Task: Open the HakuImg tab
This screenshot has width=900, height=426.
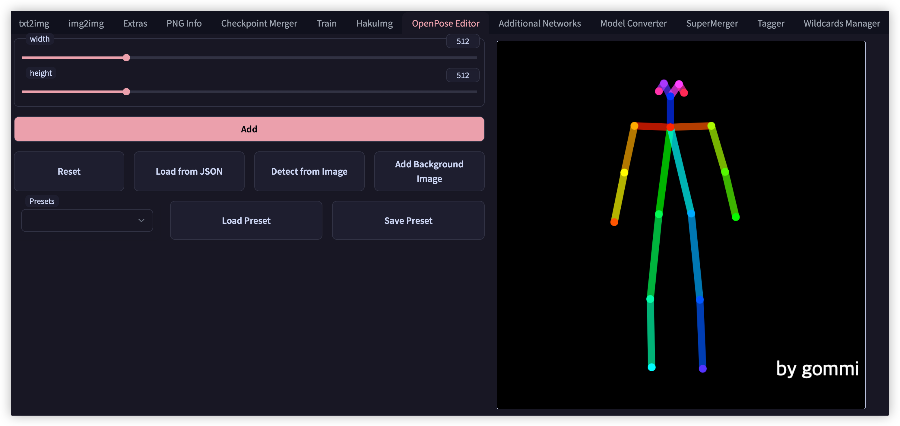Action: pyautogui.click(x=374, y=24)
